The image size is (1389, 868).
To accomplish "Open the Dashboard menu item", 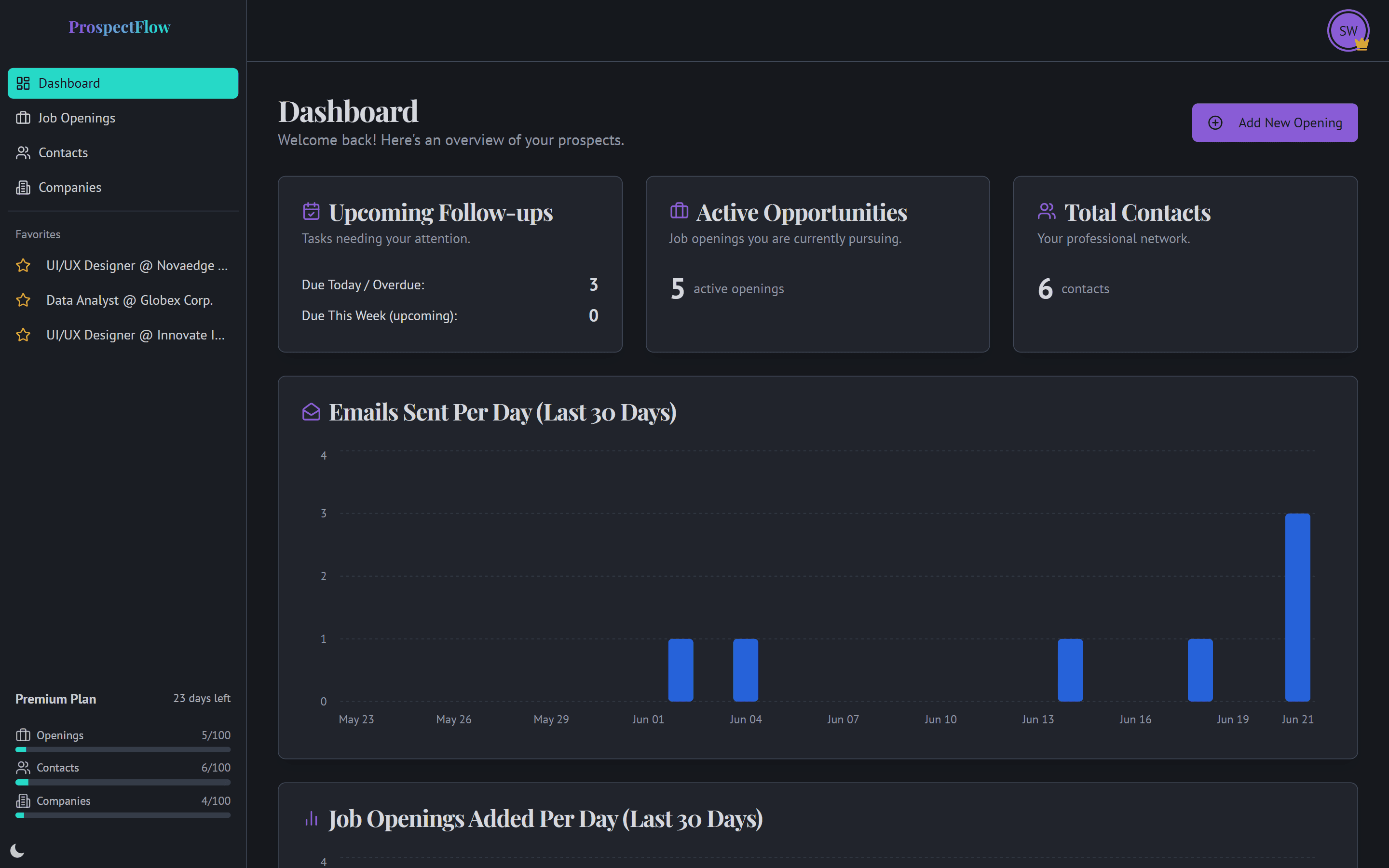I will (x=123, y=83).
